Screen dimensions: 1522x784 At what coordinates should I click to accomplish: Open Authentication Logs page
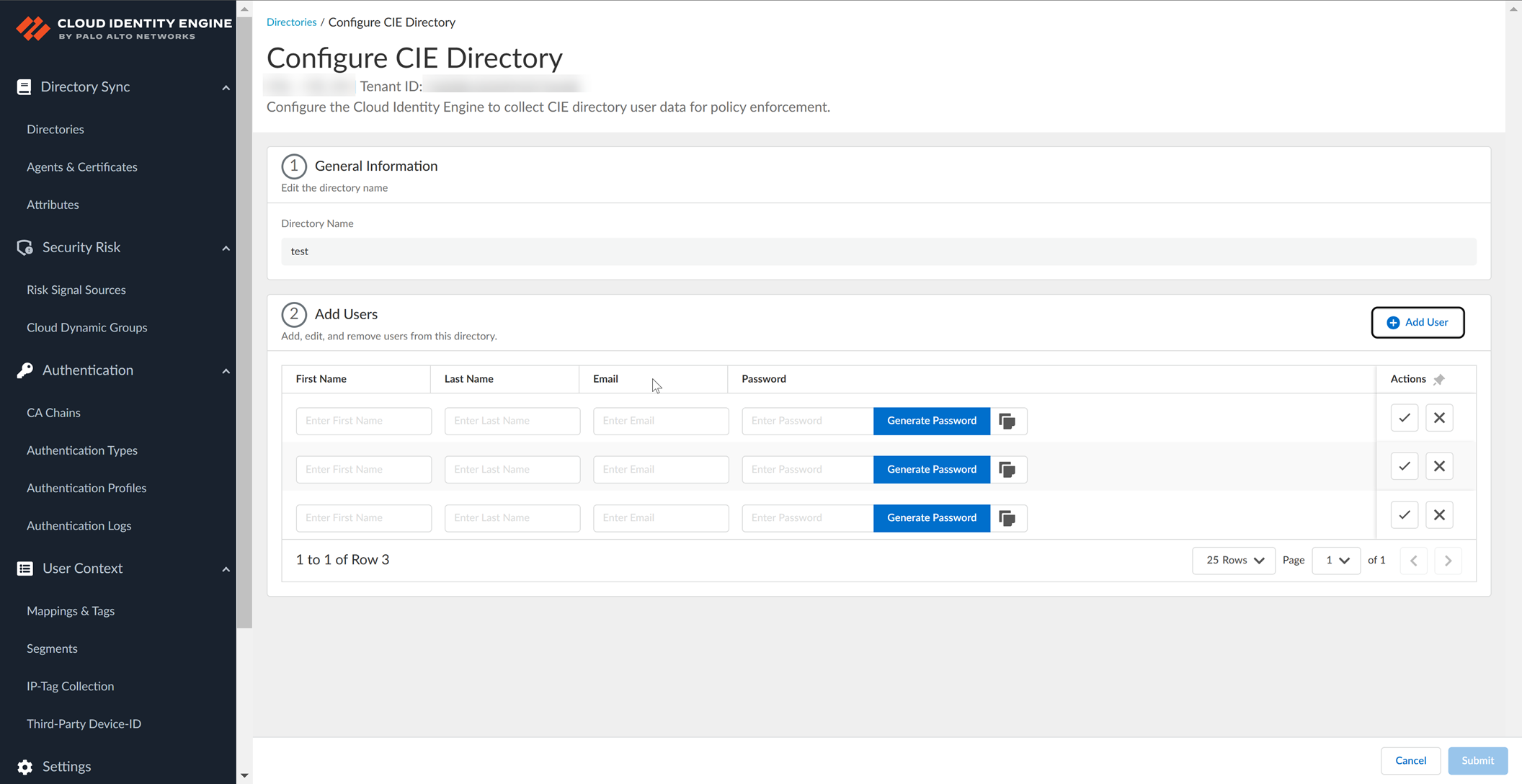[79, 526]
